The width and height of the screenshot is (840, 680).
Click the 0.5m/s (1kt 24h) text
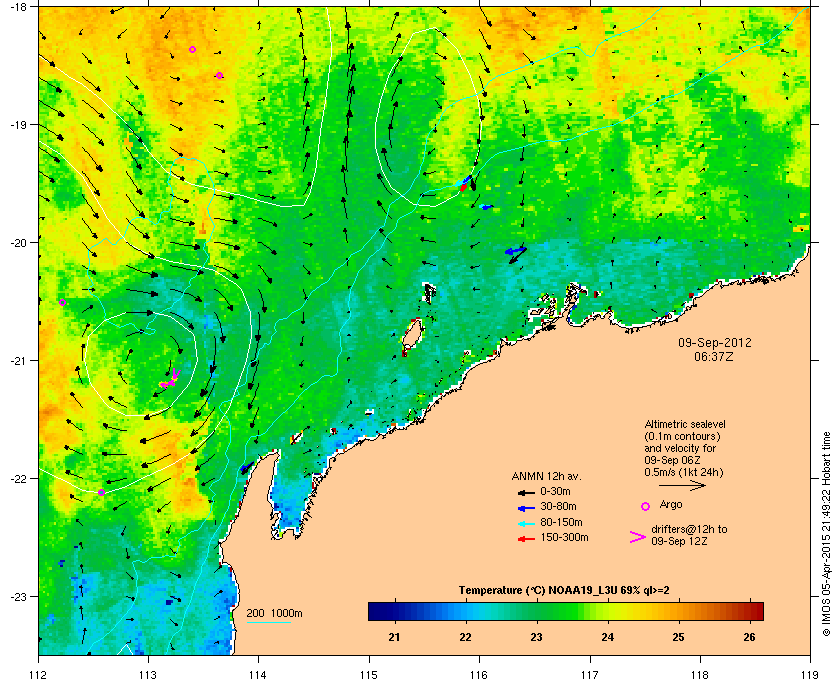(684, 473)
